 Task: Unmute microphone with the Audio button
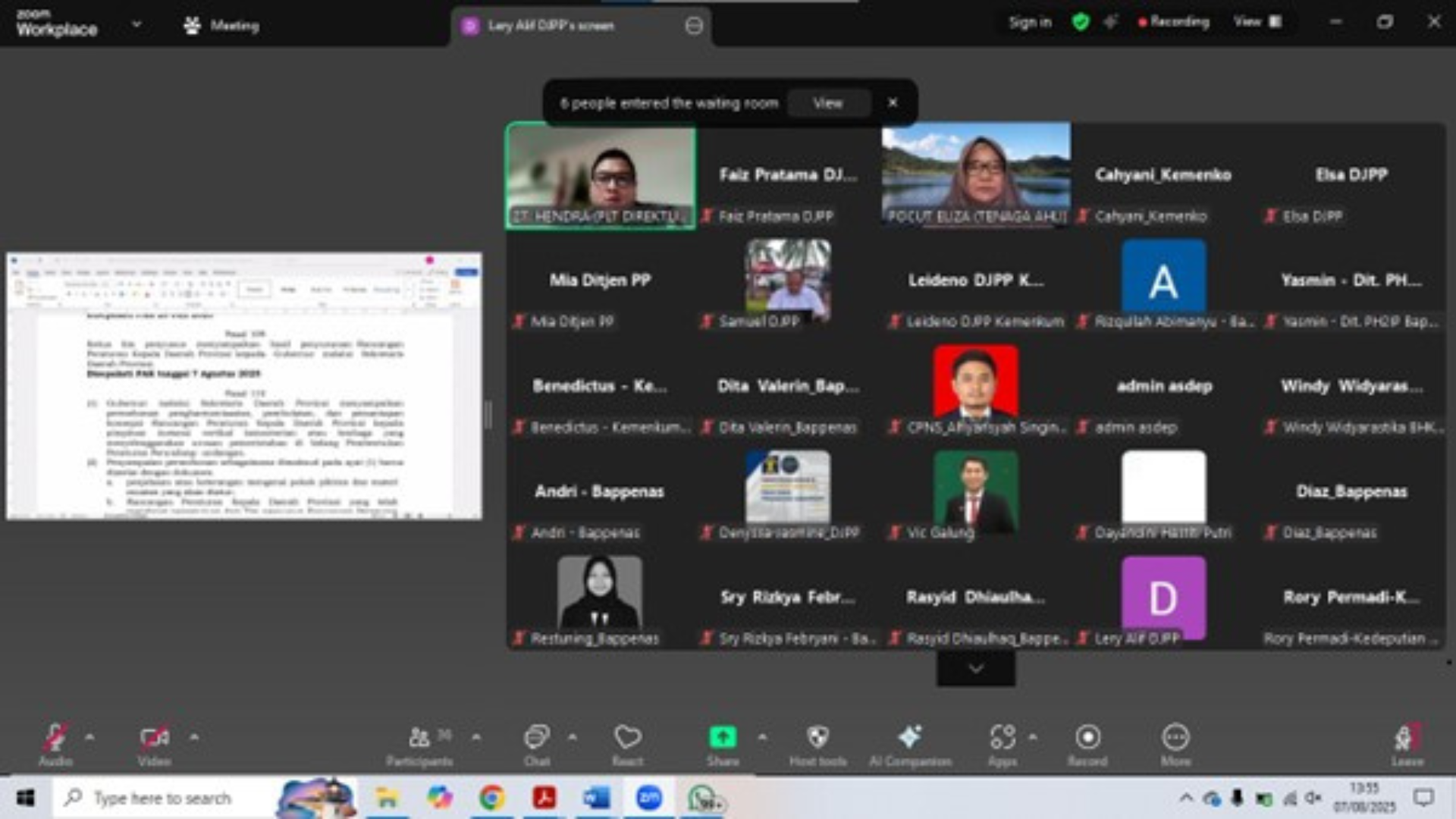[x=55, y=744]
